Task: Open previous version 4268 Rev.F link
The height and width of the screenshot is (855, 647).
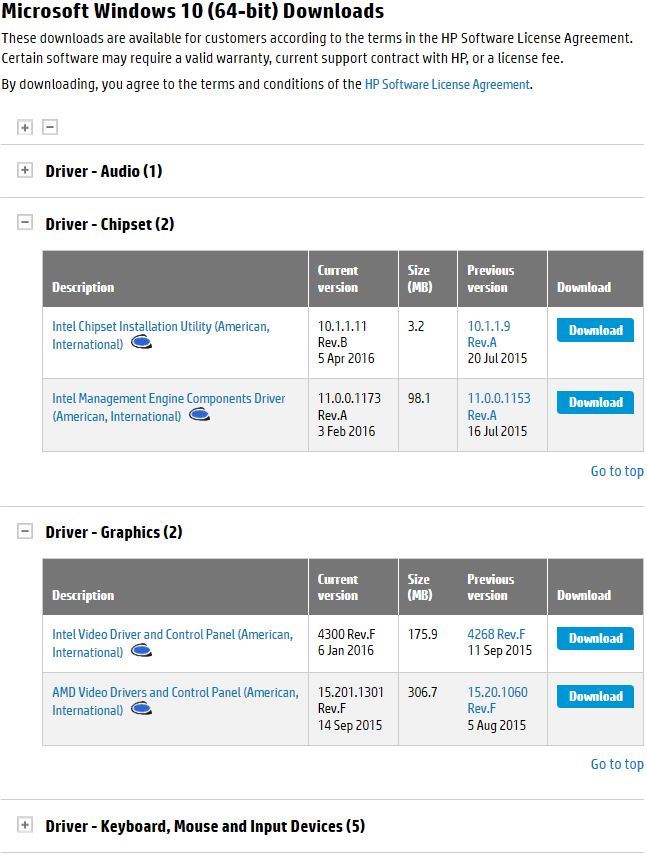Action: pos(496,634)
